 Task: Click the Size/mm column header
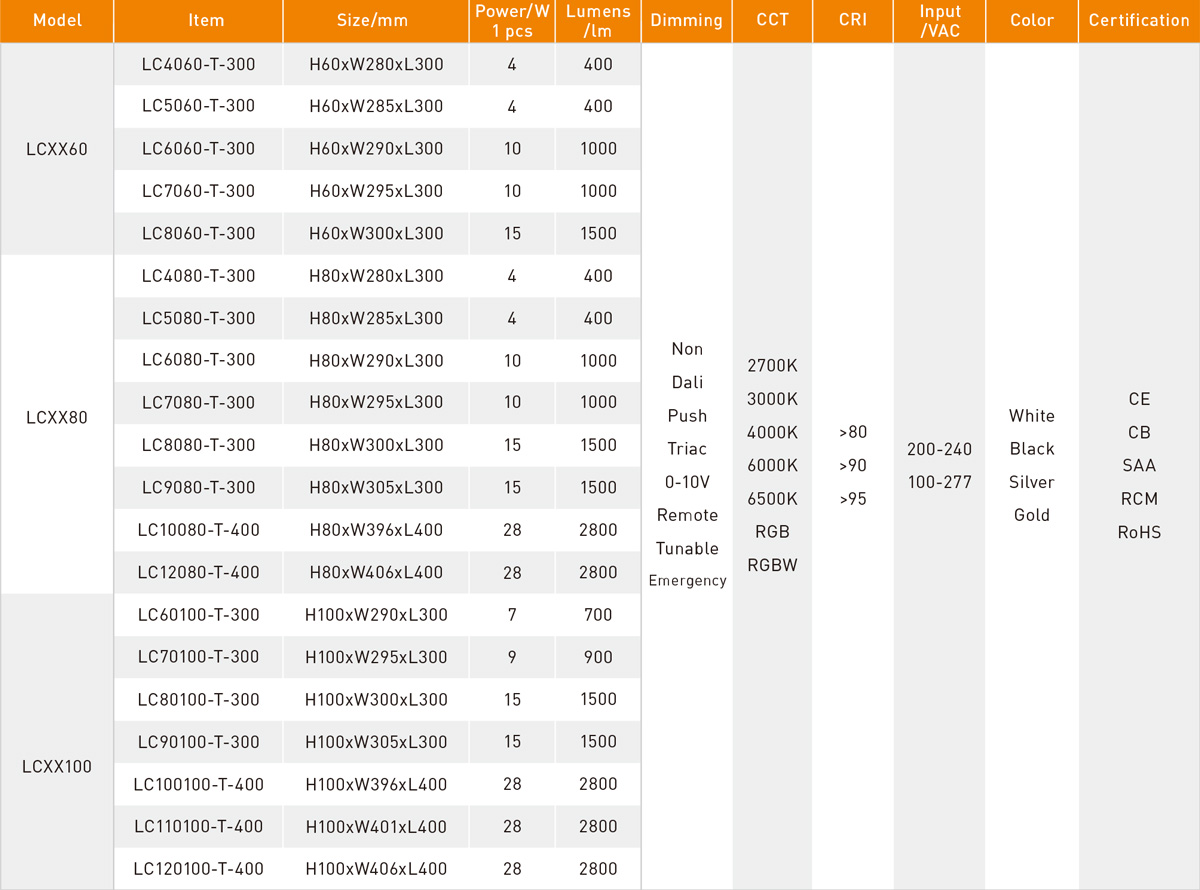pyautogui.click(x=376, y=21)
